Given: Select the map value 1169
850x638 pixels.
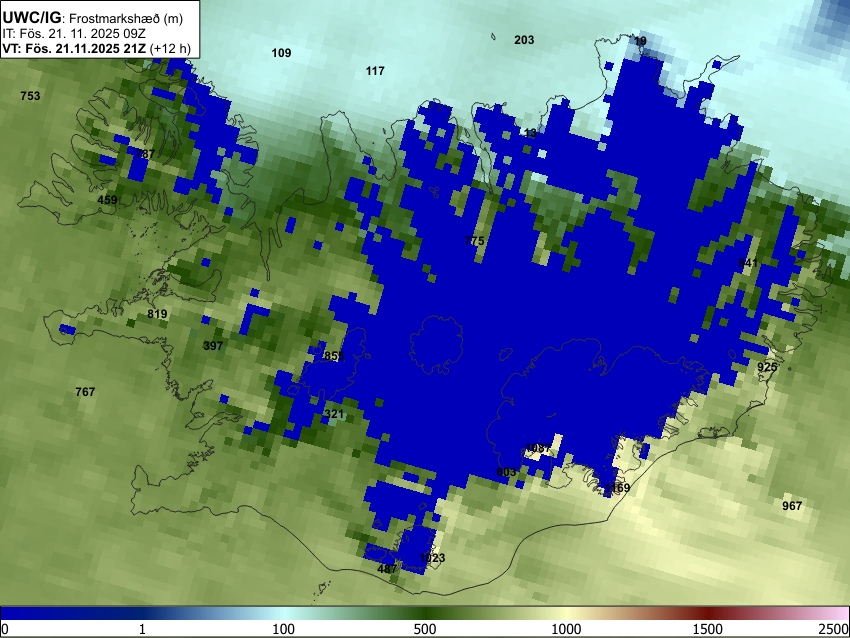Looking at the screenshot, I should pyautogui.click(x=617, y=488).
